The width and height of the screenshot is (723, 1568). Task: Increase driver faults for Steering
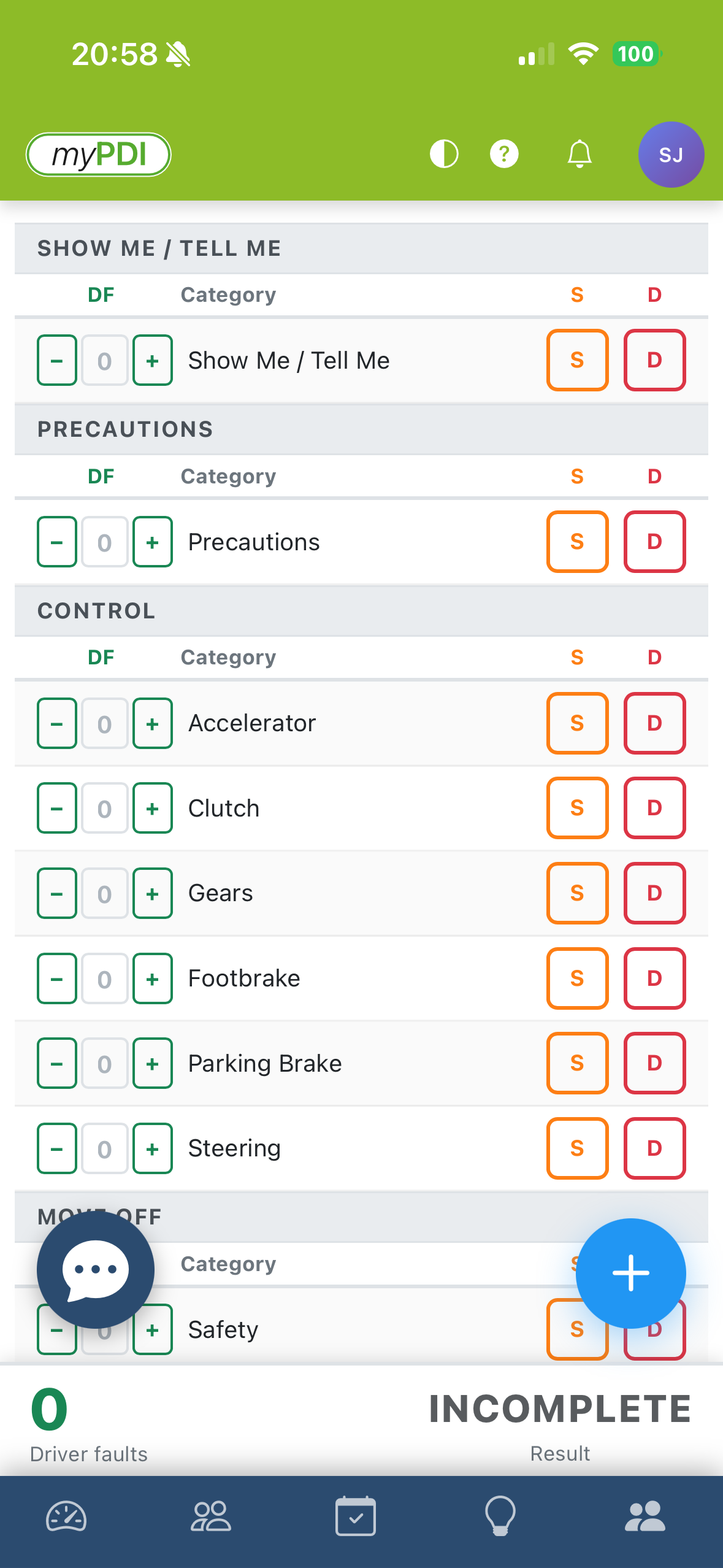click(153, 1149)
